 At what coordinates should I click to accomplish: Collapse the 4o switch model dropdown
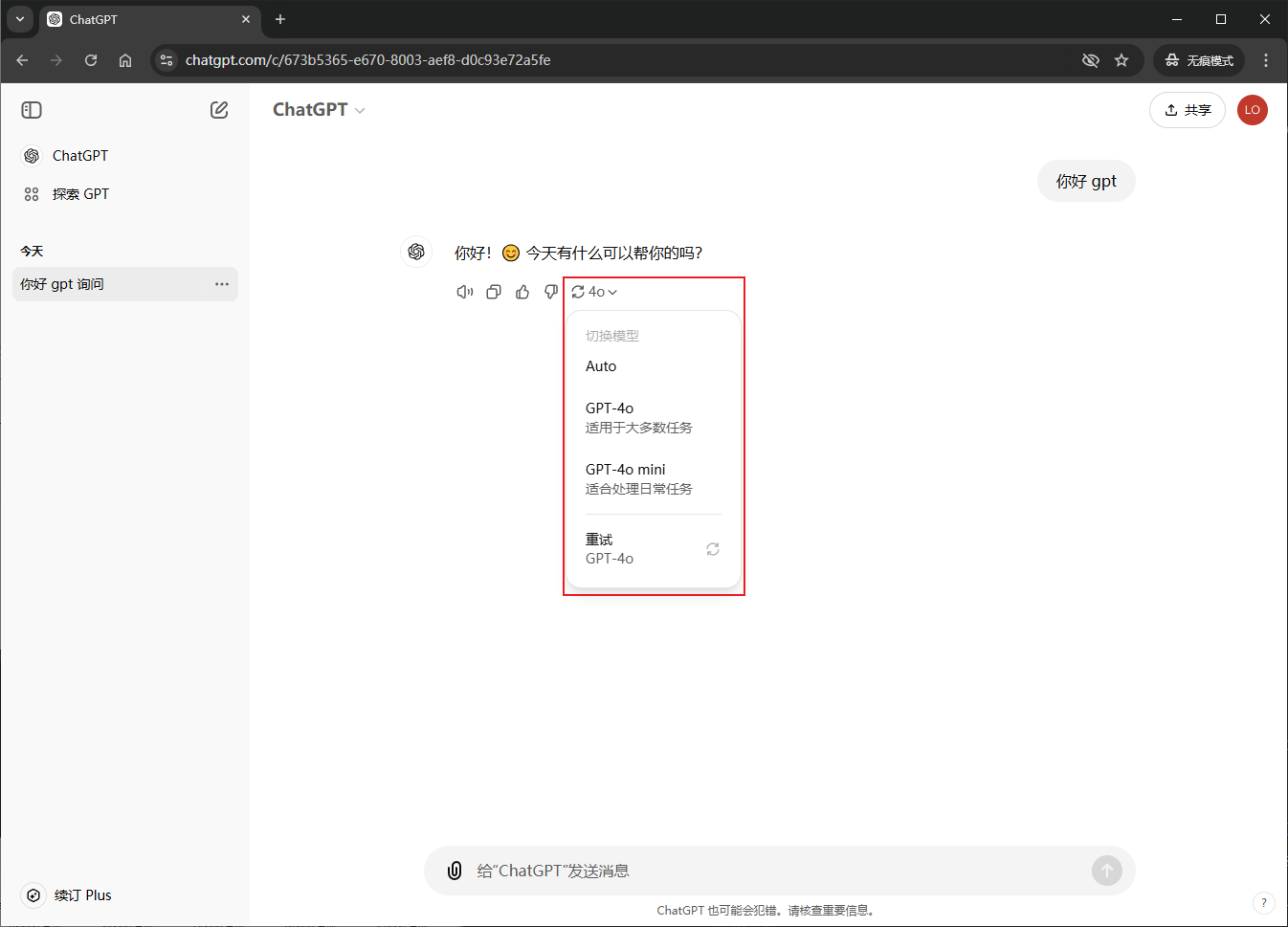[594, 292]
